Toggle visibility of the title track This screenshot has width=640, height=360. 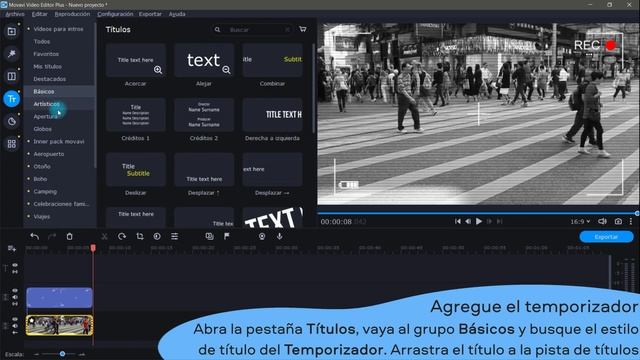tap(15, 265)
